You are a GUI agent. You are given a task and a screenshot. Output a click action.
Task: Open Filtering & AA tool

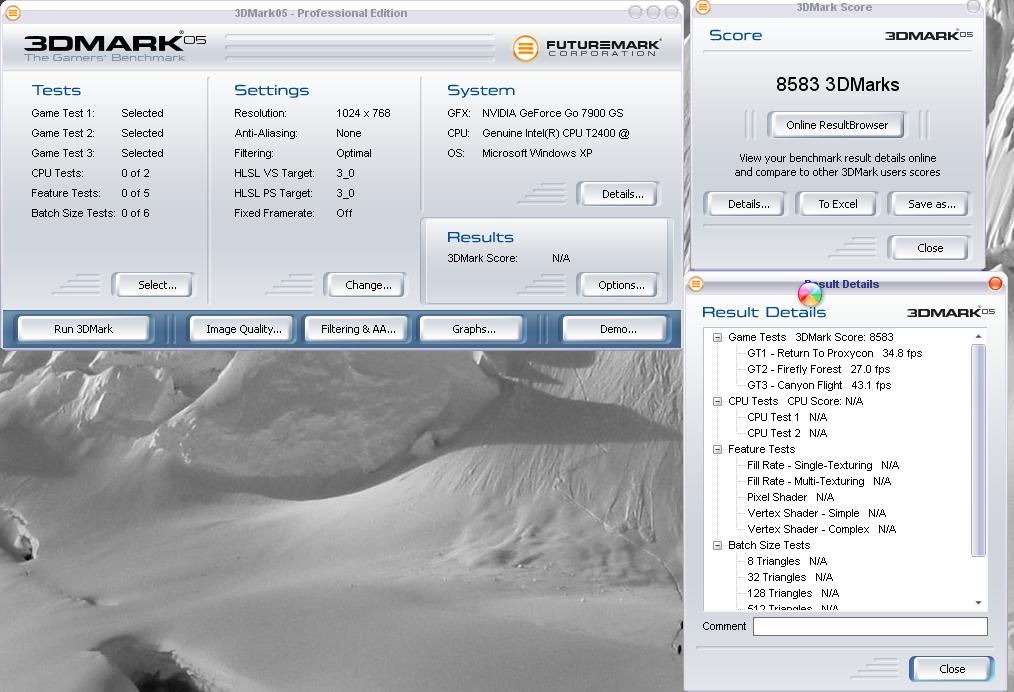pyautogui.click(x=358, y=329)
